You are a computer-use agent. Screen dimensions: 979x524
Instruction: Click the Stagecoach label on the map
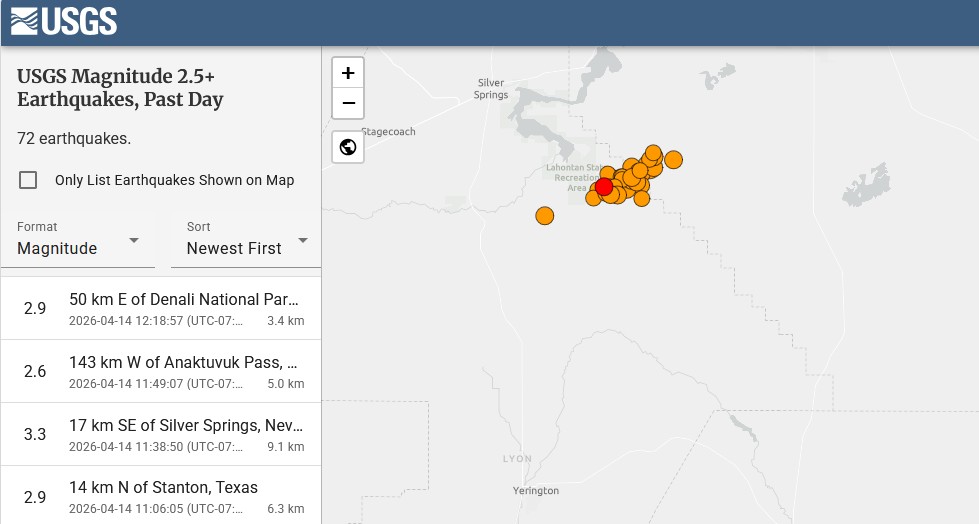point(388,131)
